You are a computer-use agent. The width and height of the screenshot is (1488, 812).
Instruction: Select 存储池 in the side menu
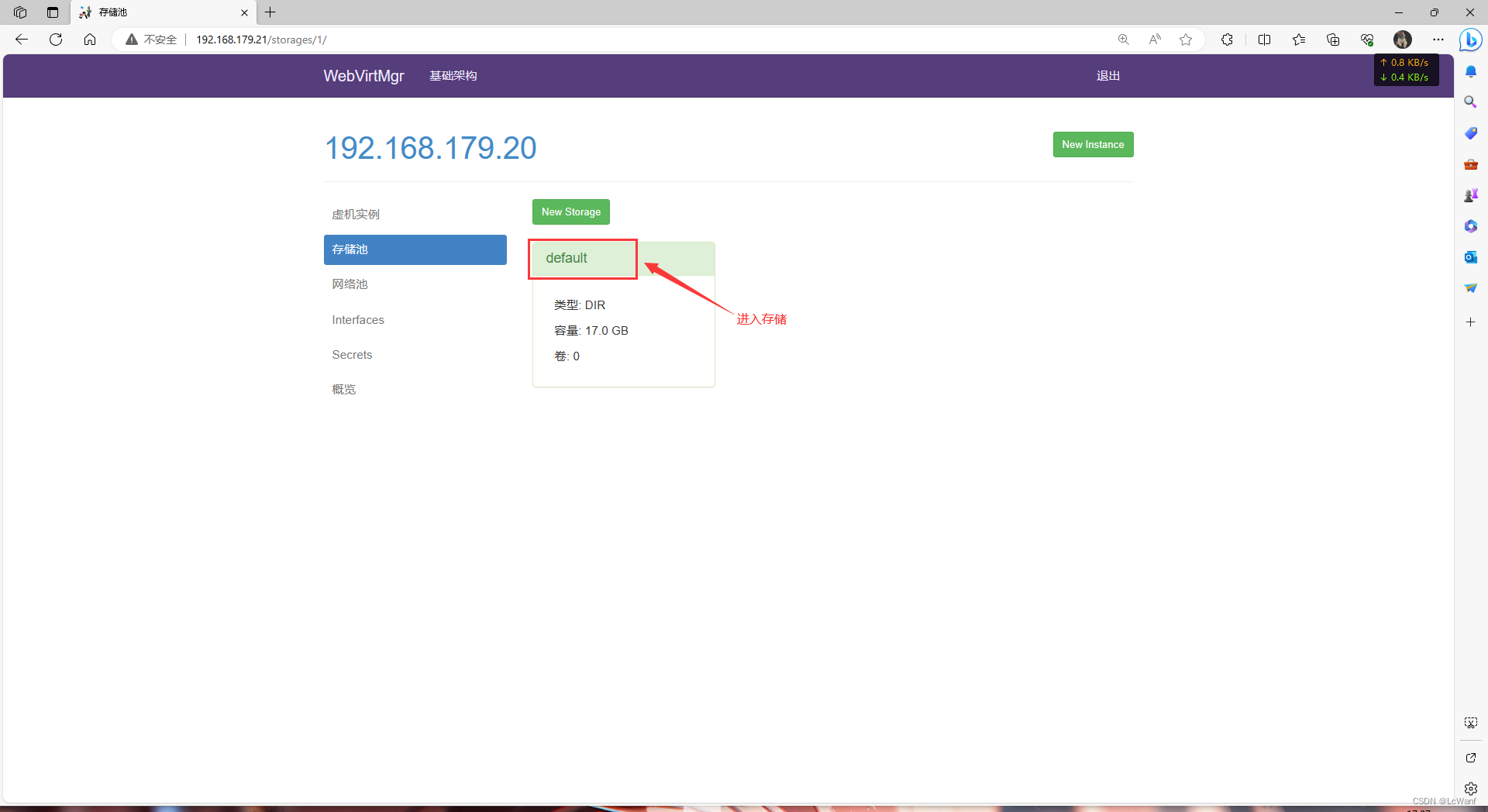[415, 249]
